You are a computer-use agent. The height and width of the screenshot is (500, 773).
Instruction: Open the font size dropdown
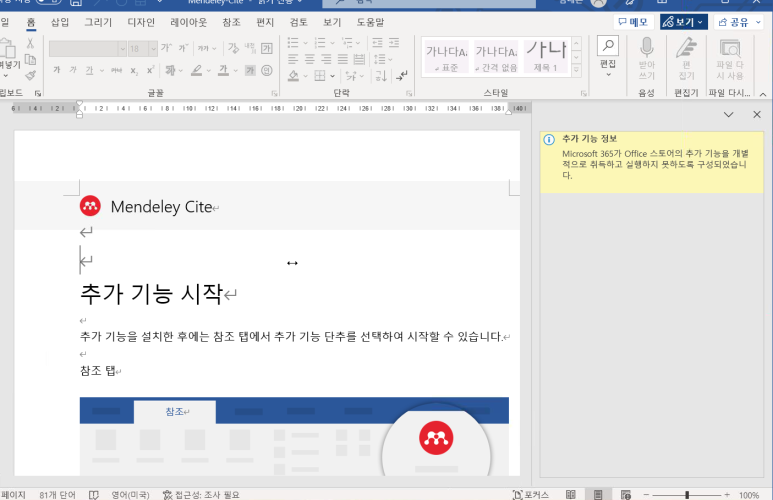coord(153,48)
